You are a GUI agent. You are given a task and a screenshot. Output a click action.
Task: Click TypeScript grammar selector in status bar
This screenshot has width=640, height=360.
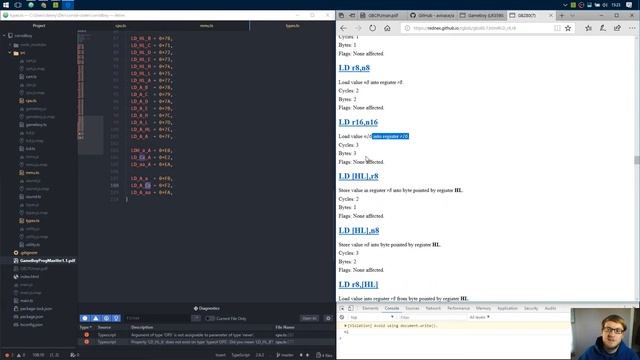[240, 356]
